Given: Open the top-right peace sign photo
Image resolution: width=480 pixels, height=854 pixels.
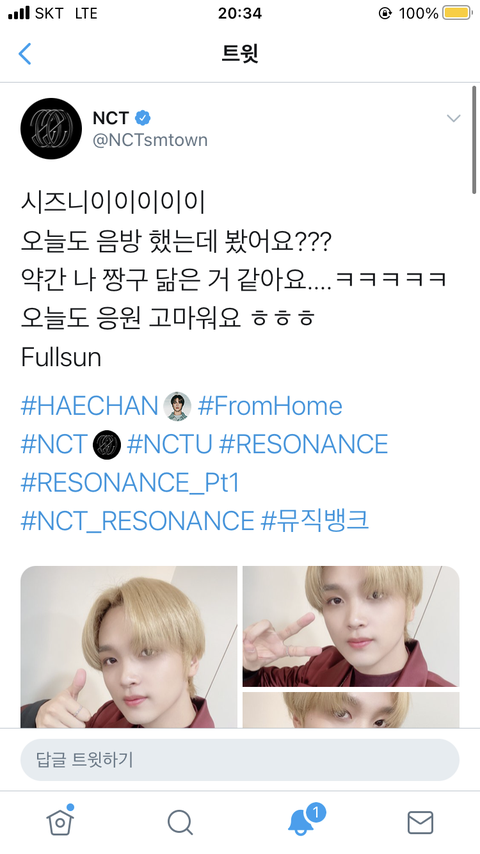Looking at the screenshot, I should [x=351, y=626].
